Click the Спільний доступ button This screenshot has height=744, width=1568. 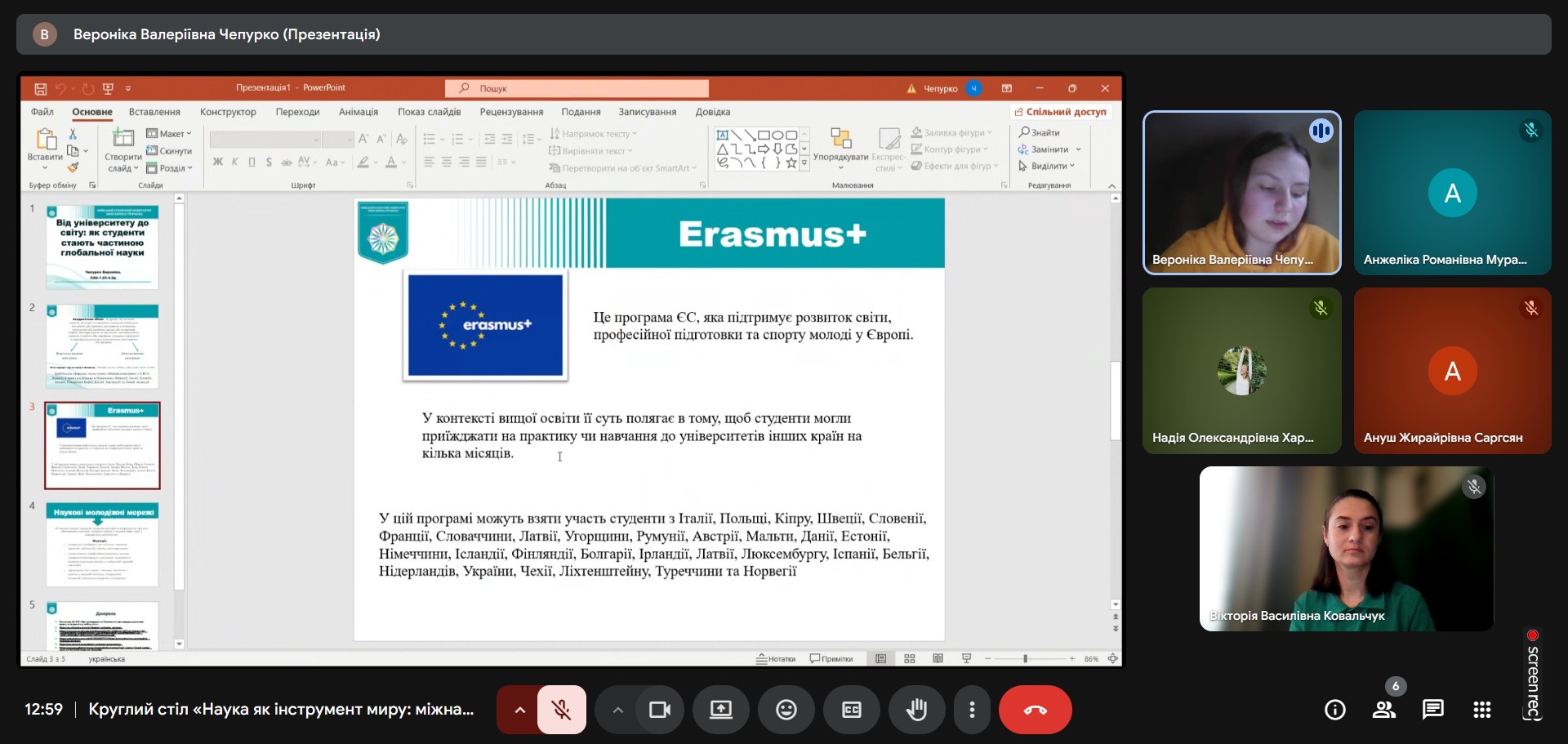(1060, 112)
